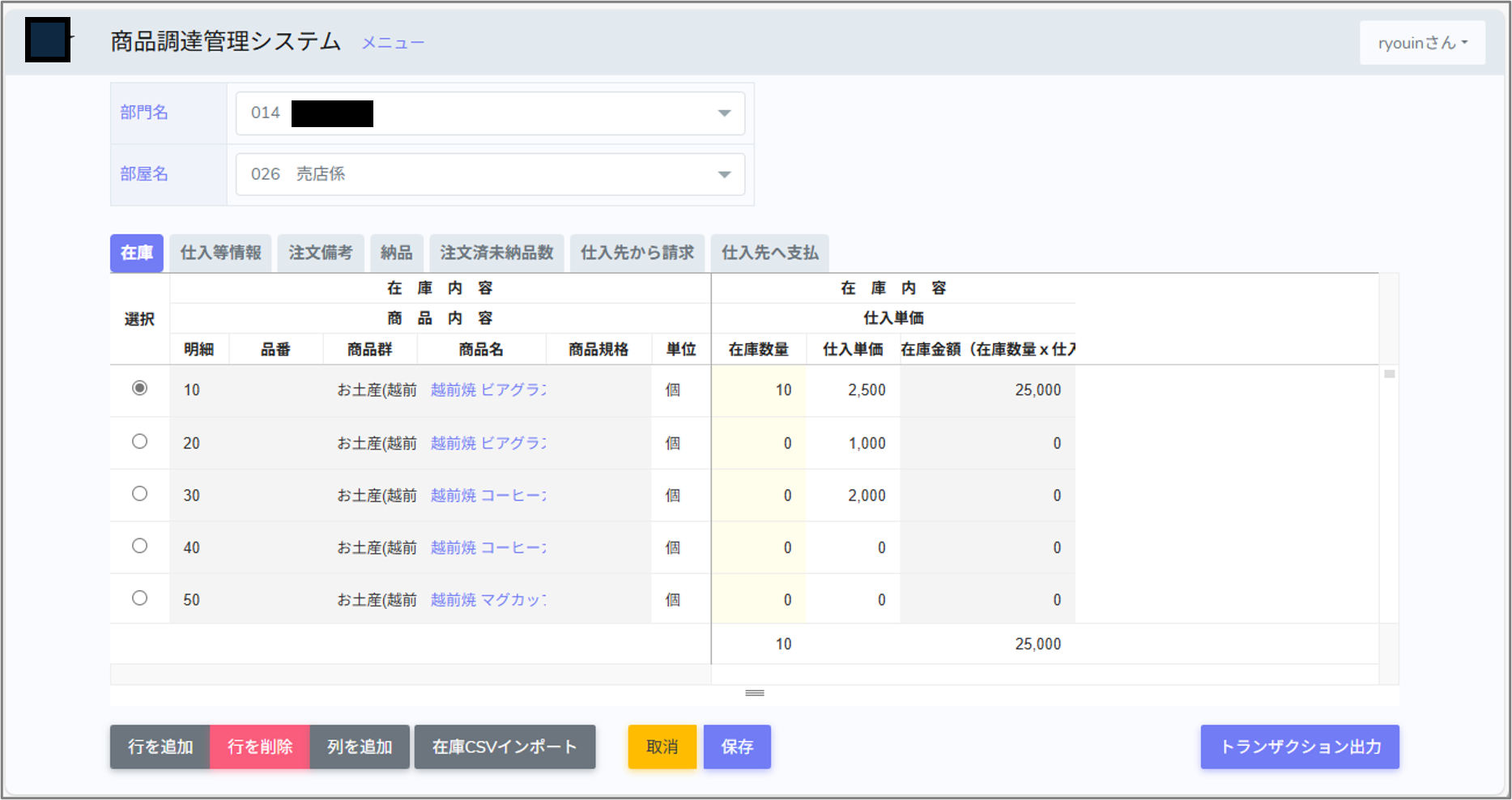Choose the radio button for row 50
Screen dimensions: 1512x800
(x=139, y=598)
